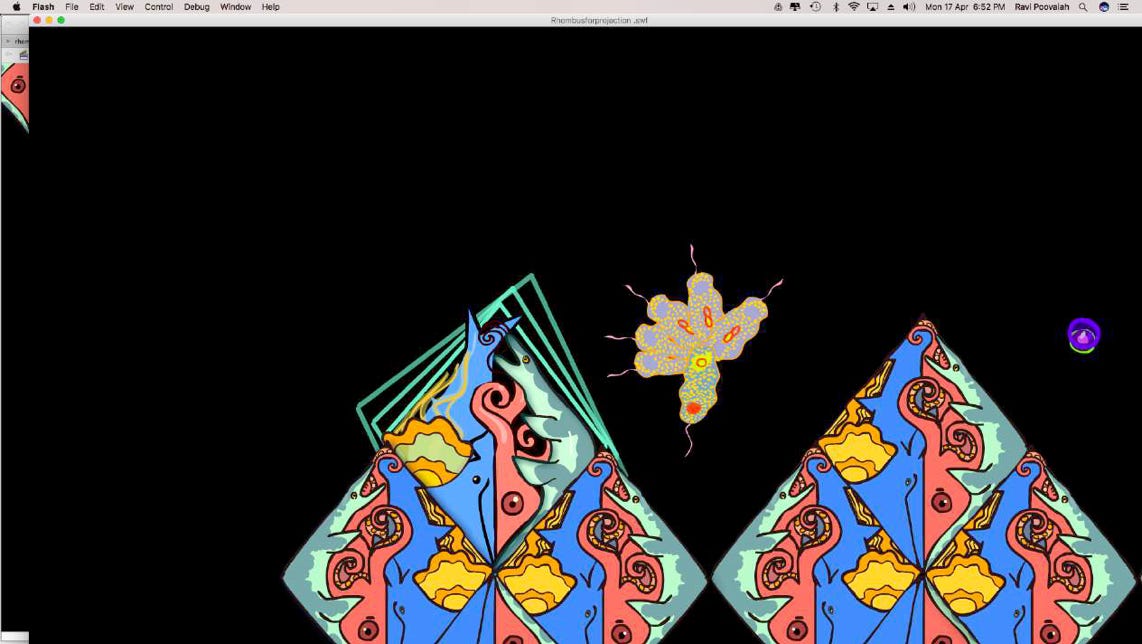This screenshot has height=644, width=1142.
Task: Open Siri from the menu bar
Action: click(1104, 7)
